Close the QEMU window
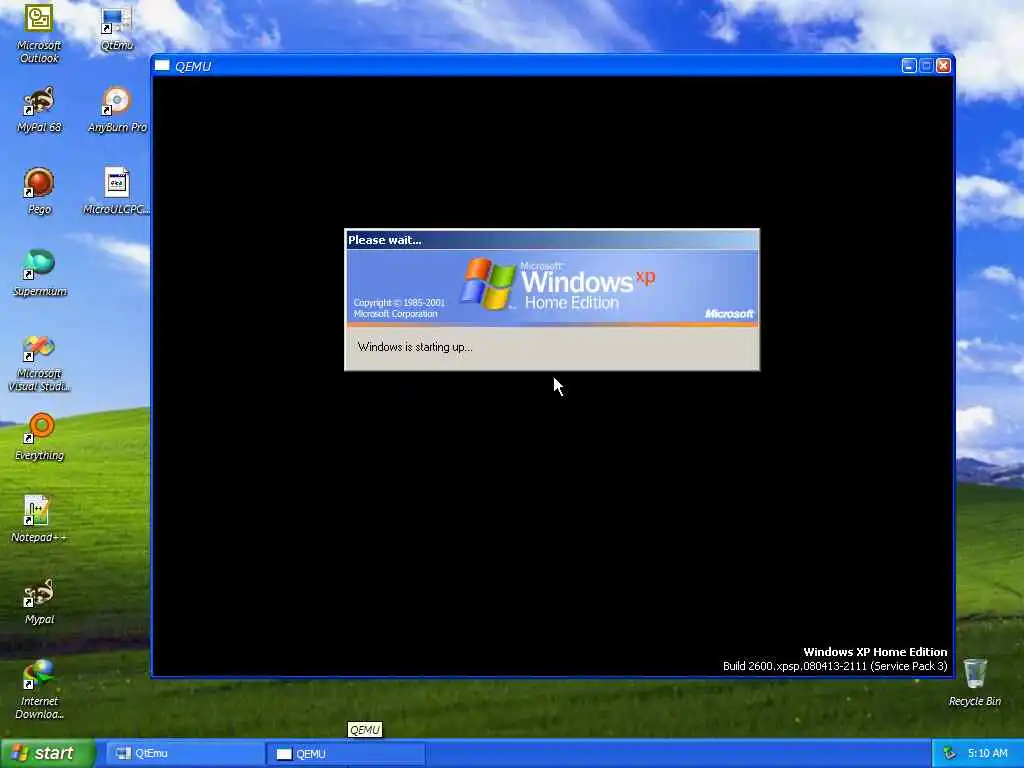 943,65
